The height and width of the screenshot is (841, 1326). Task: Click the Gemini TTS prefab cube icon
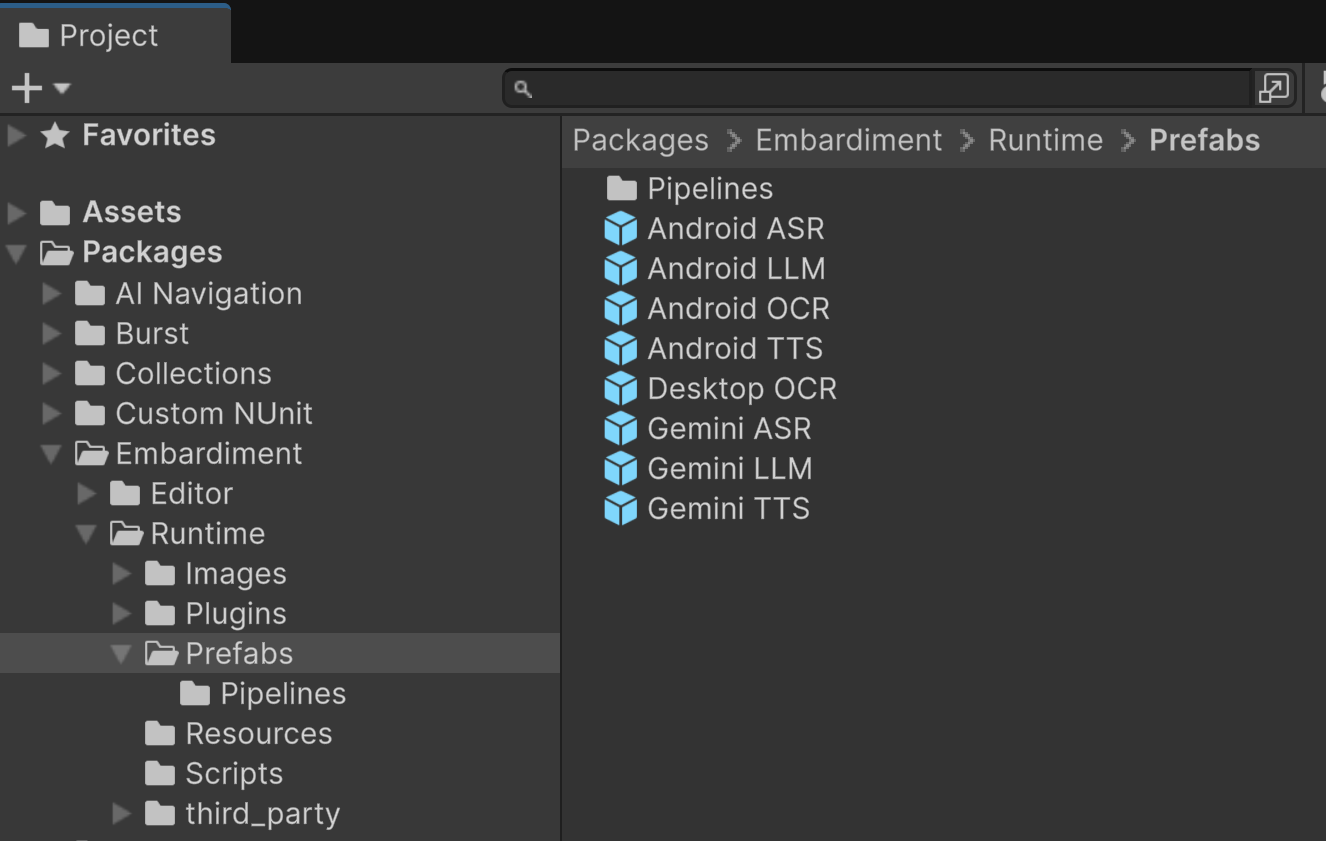point(621,509)
